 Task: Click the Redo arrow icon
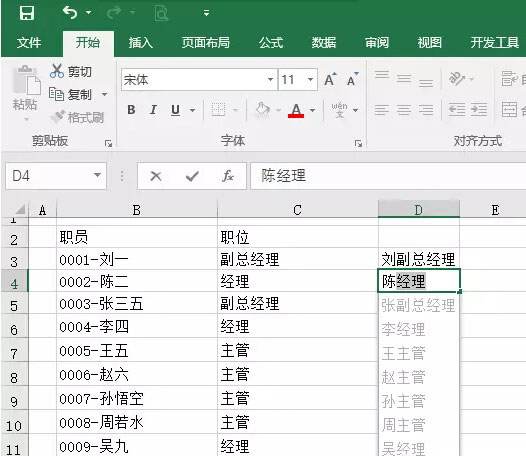[115, 13]
